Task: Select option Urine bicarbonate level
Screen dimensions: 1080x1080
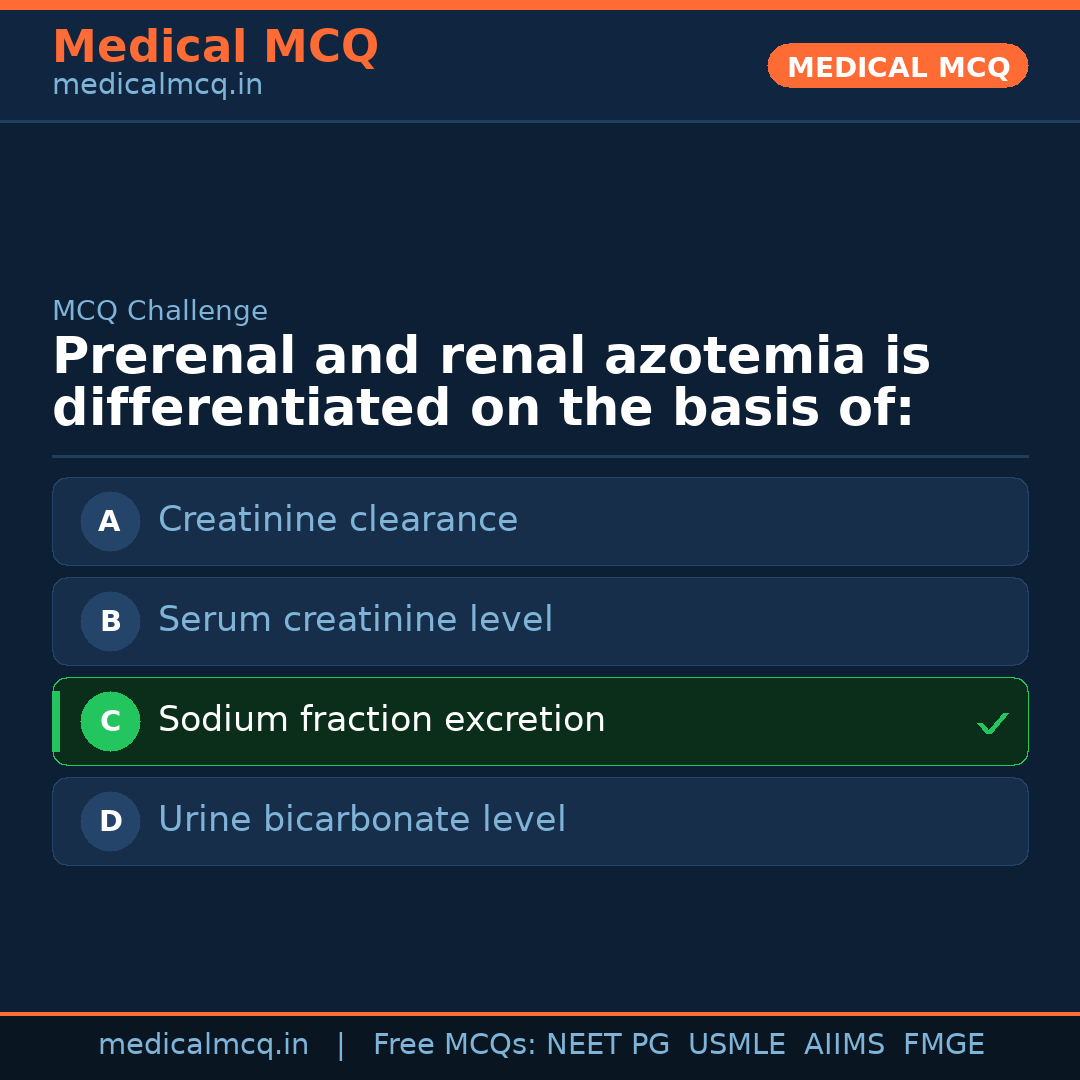Action: (x=362, y=820)
